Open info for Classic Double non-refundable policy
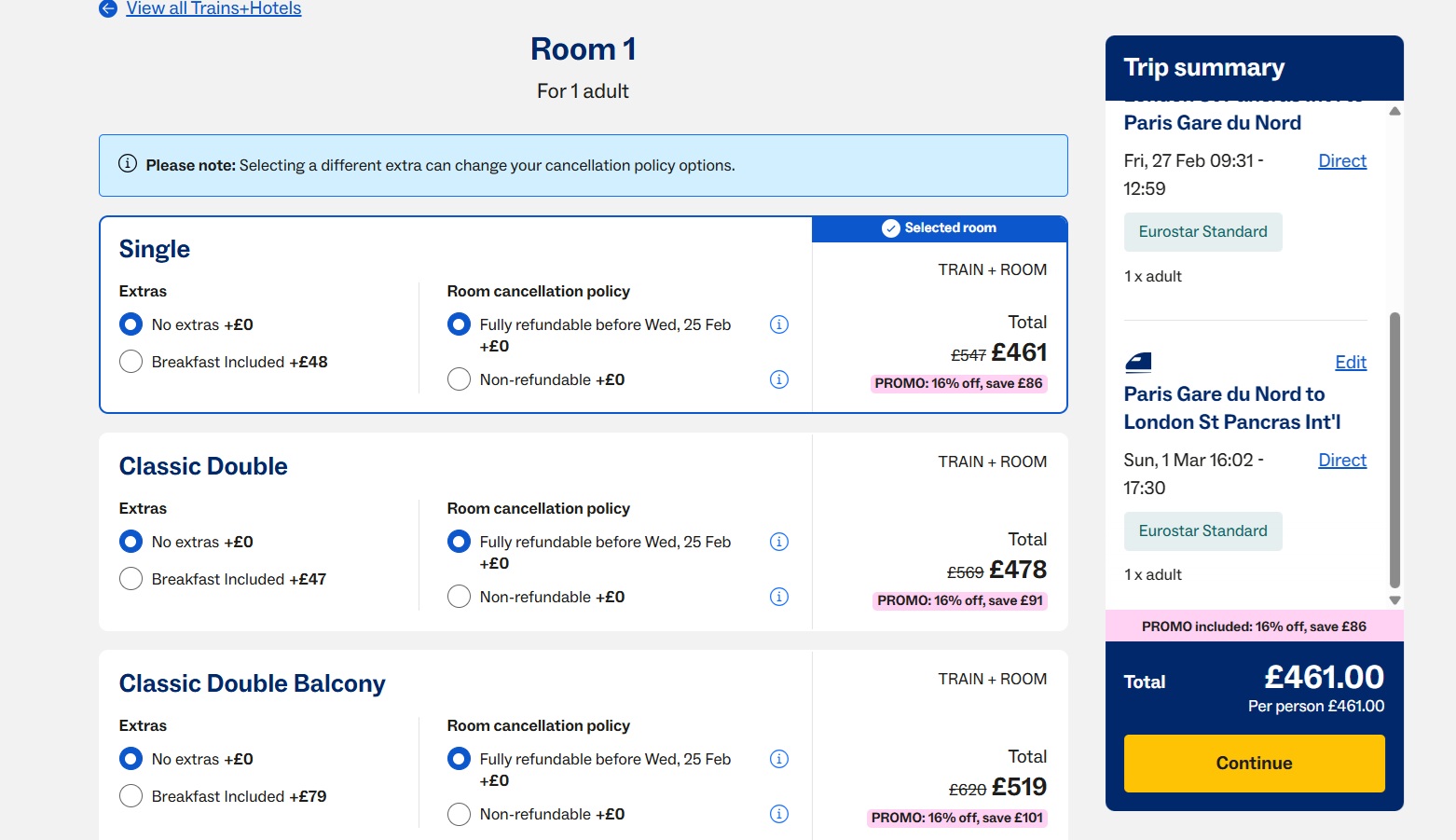This screenshot has height=840, width=1456. click(779, 597)
